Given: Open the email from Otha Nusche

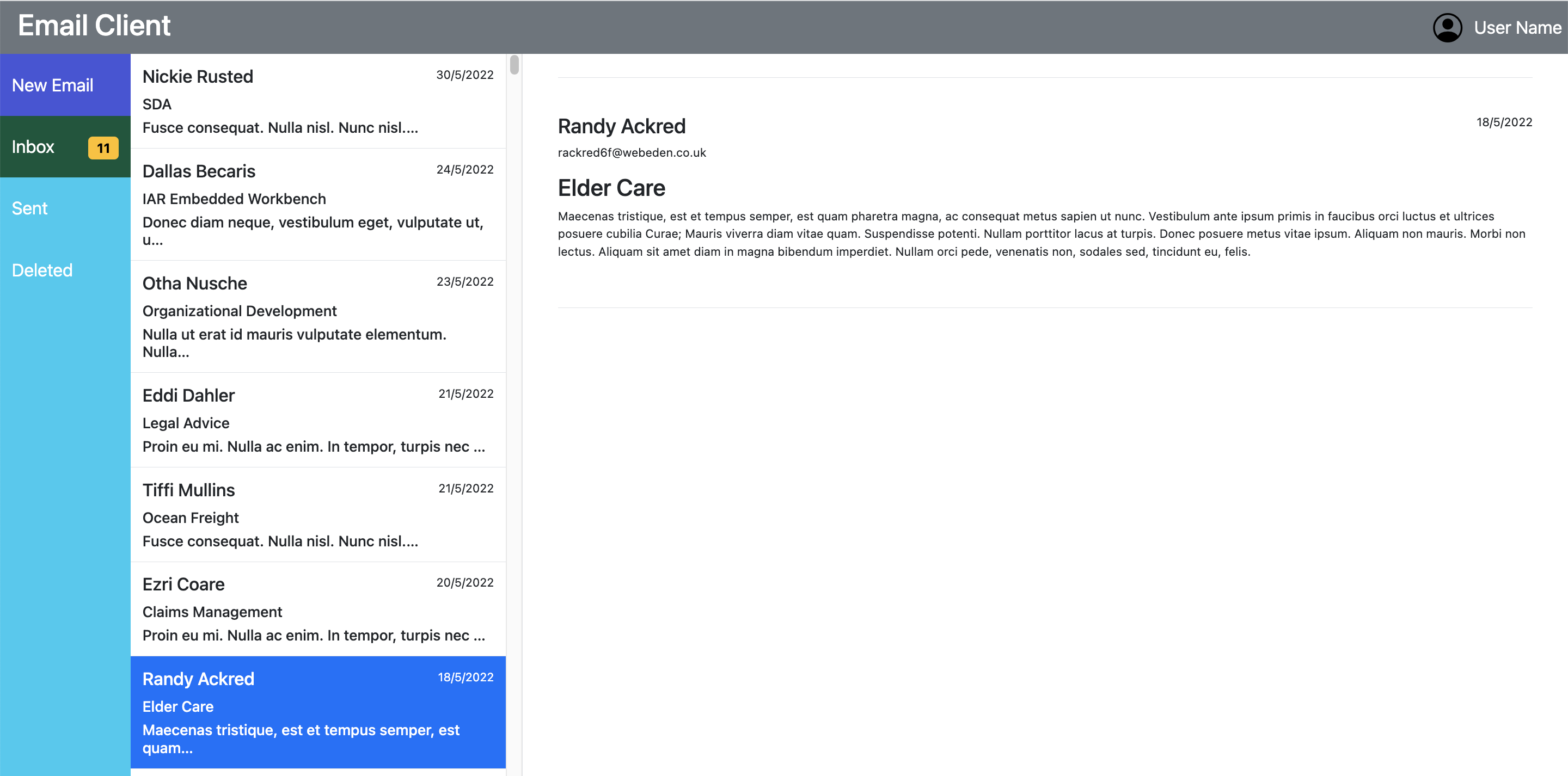Looking at the screenshot, I should 318,317.
